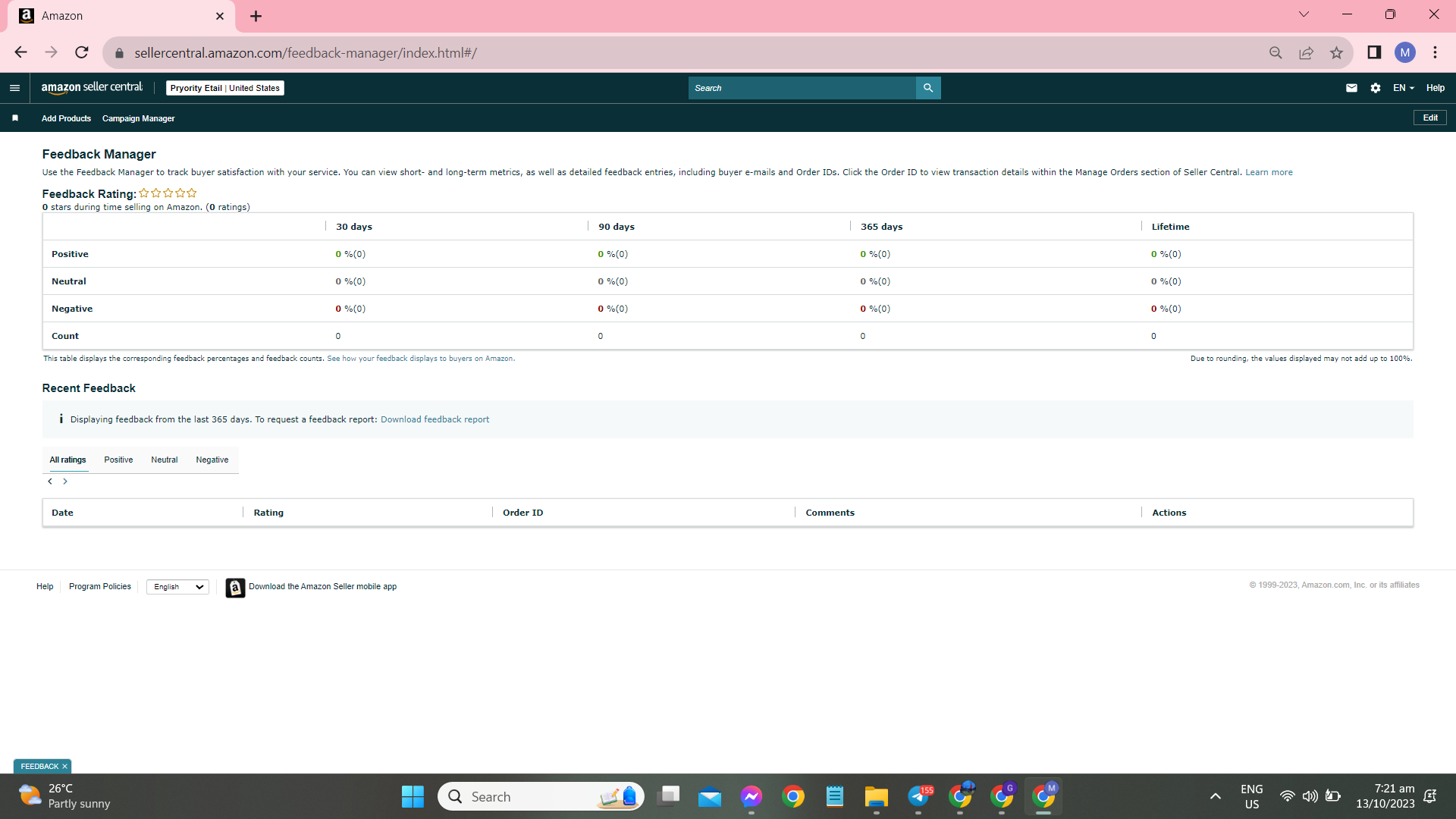The image size is (1456, 819).
Task: View site information lock icon
Action: coord(119,53)
